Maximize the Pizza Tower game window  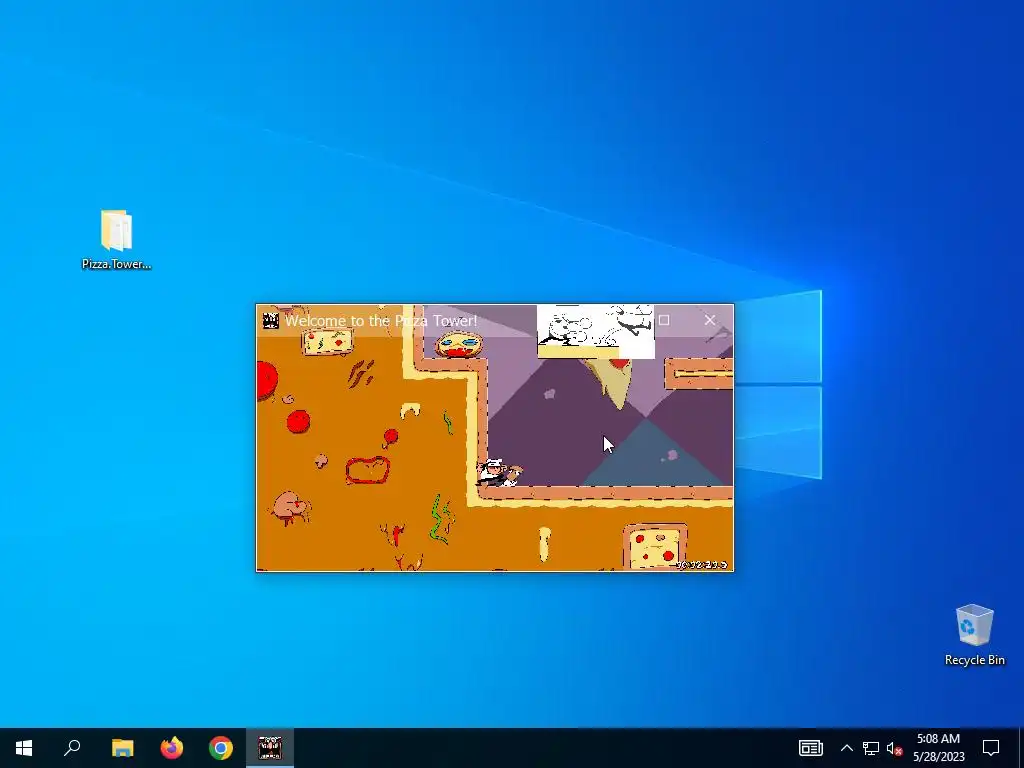tap(664, 320)
